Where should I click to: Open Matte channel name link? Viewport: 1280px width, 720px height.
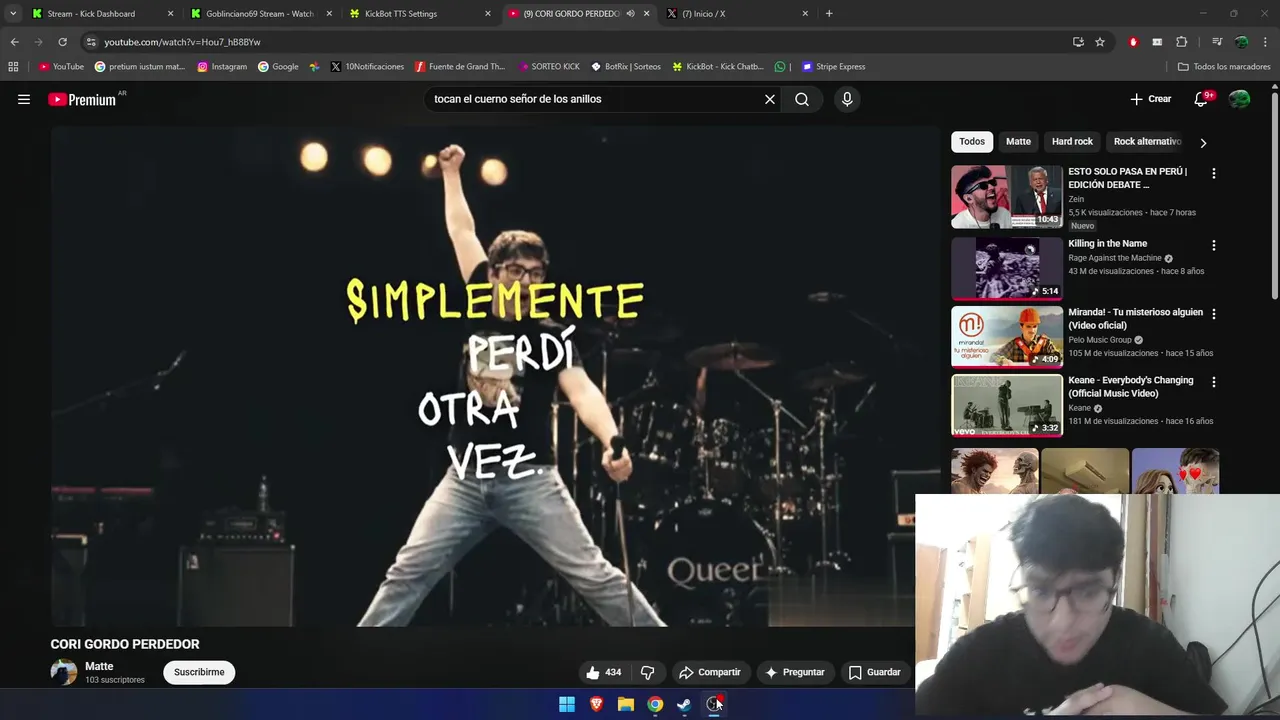(99, 666)
